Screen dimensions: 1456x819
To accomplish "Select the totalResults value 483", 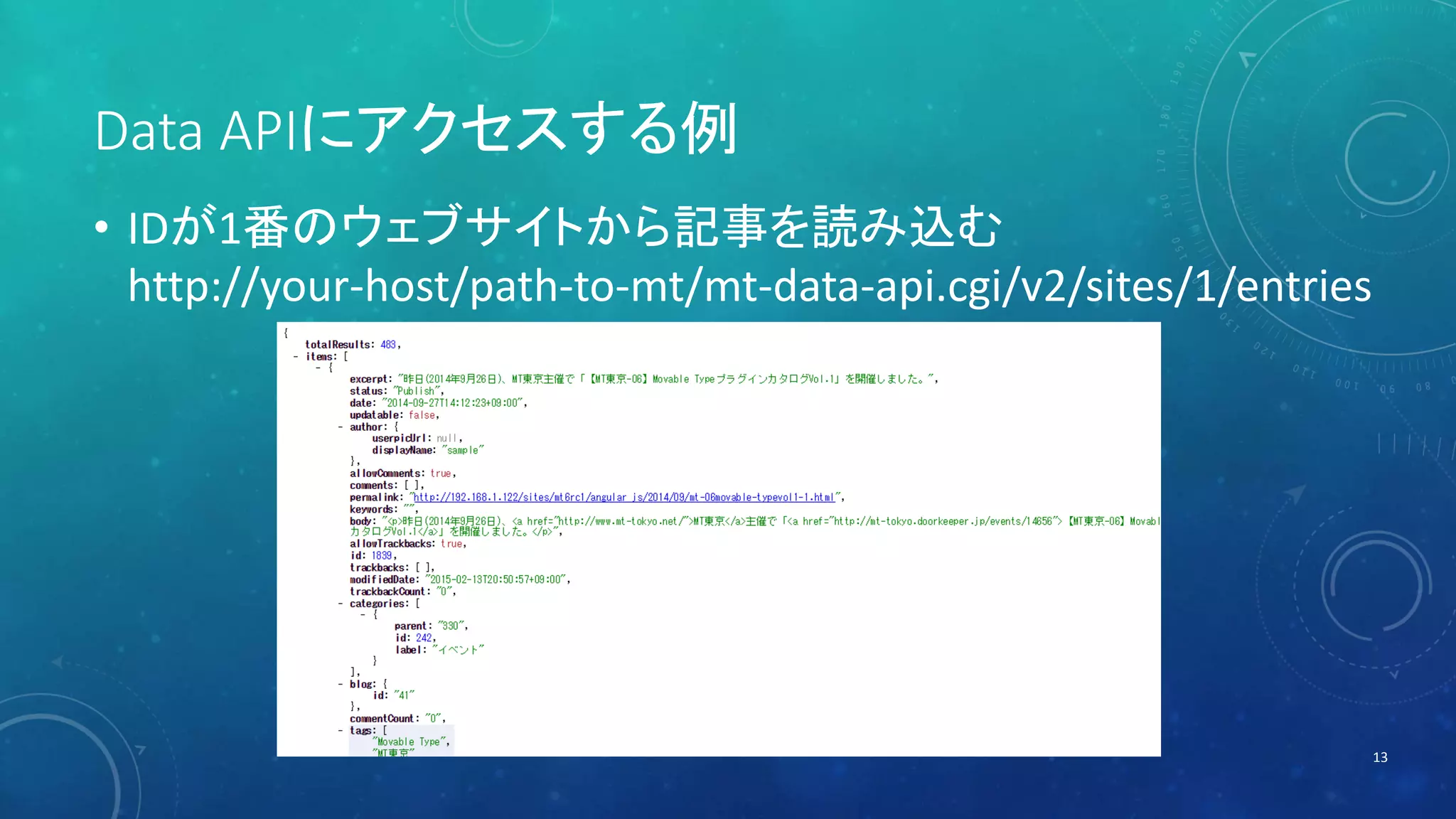I will point(388,345).
